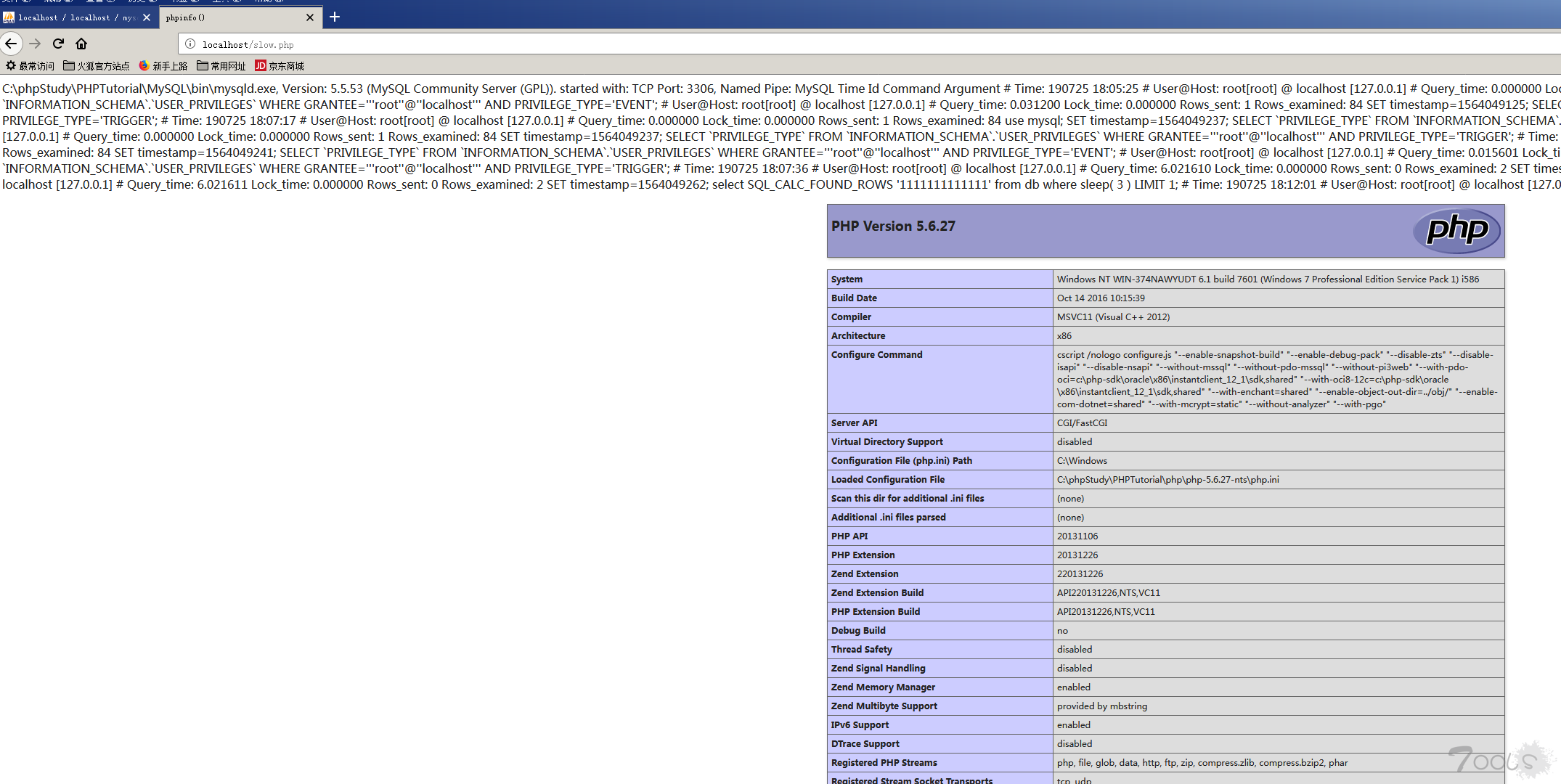Click the PHP logo in the header
This screenshot has width=1561, height=784.
click(1456, 231)
